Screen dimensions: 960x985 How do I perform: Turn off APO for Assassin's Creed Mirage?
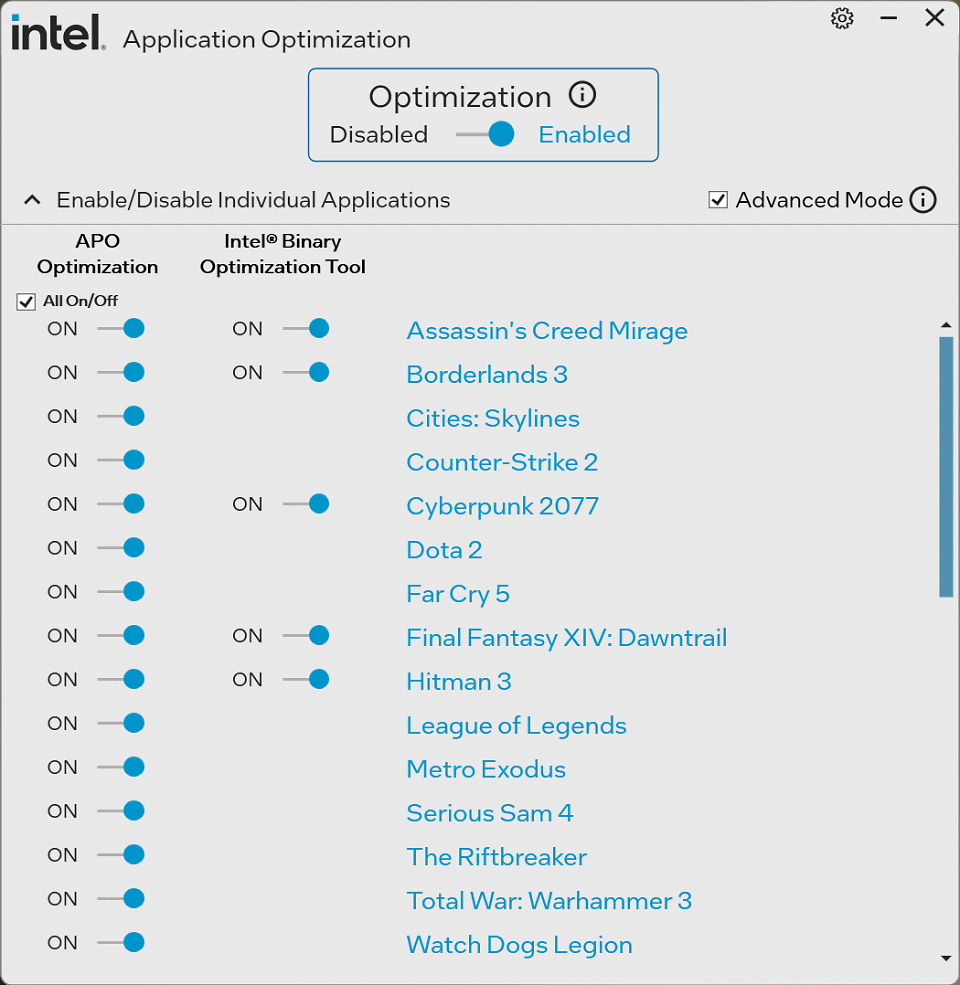(x=121, y=329)
